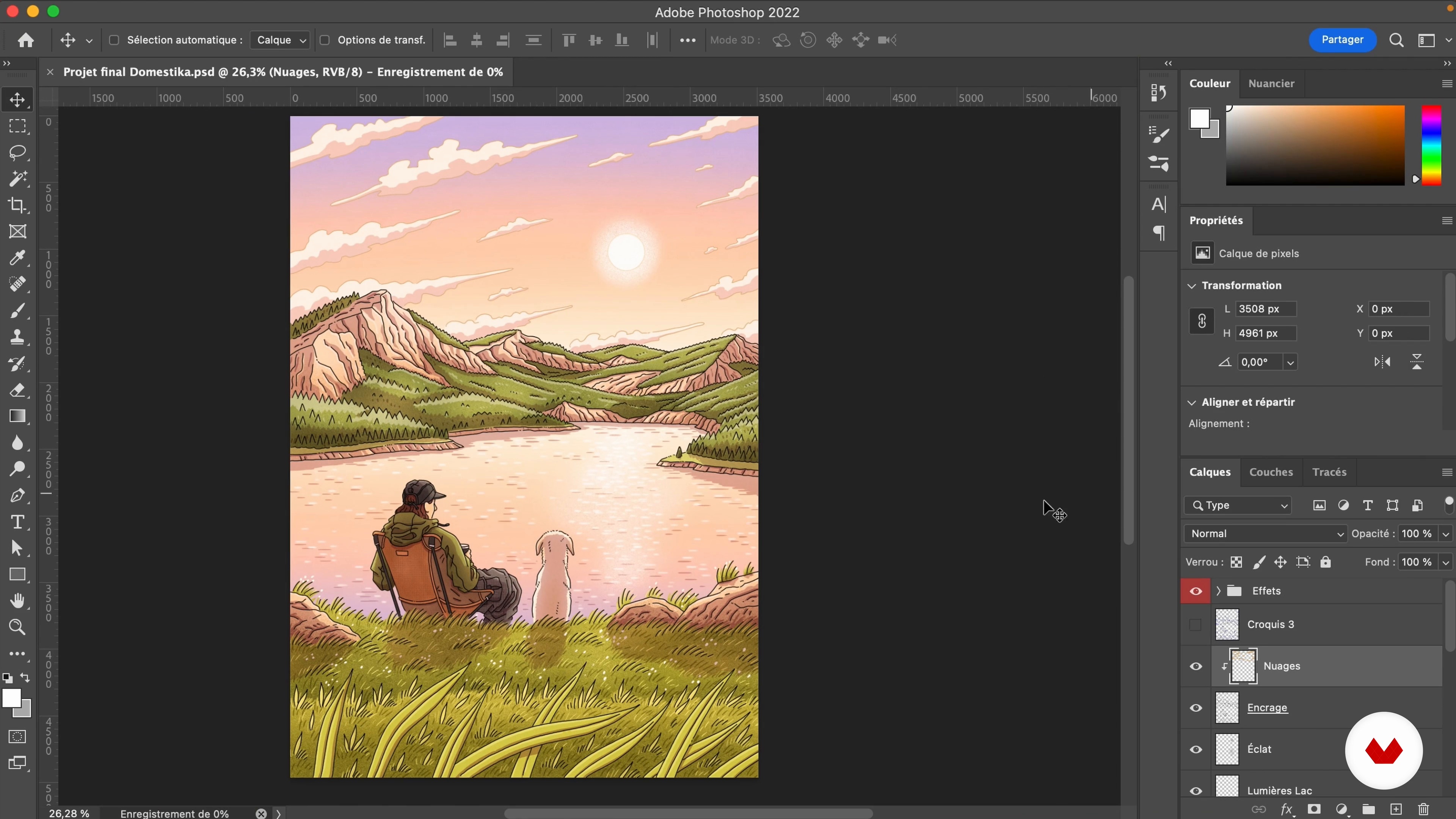Viewport: 1456px width, 819px height.
Task: Select the Zoom tool
Action: 17,628
